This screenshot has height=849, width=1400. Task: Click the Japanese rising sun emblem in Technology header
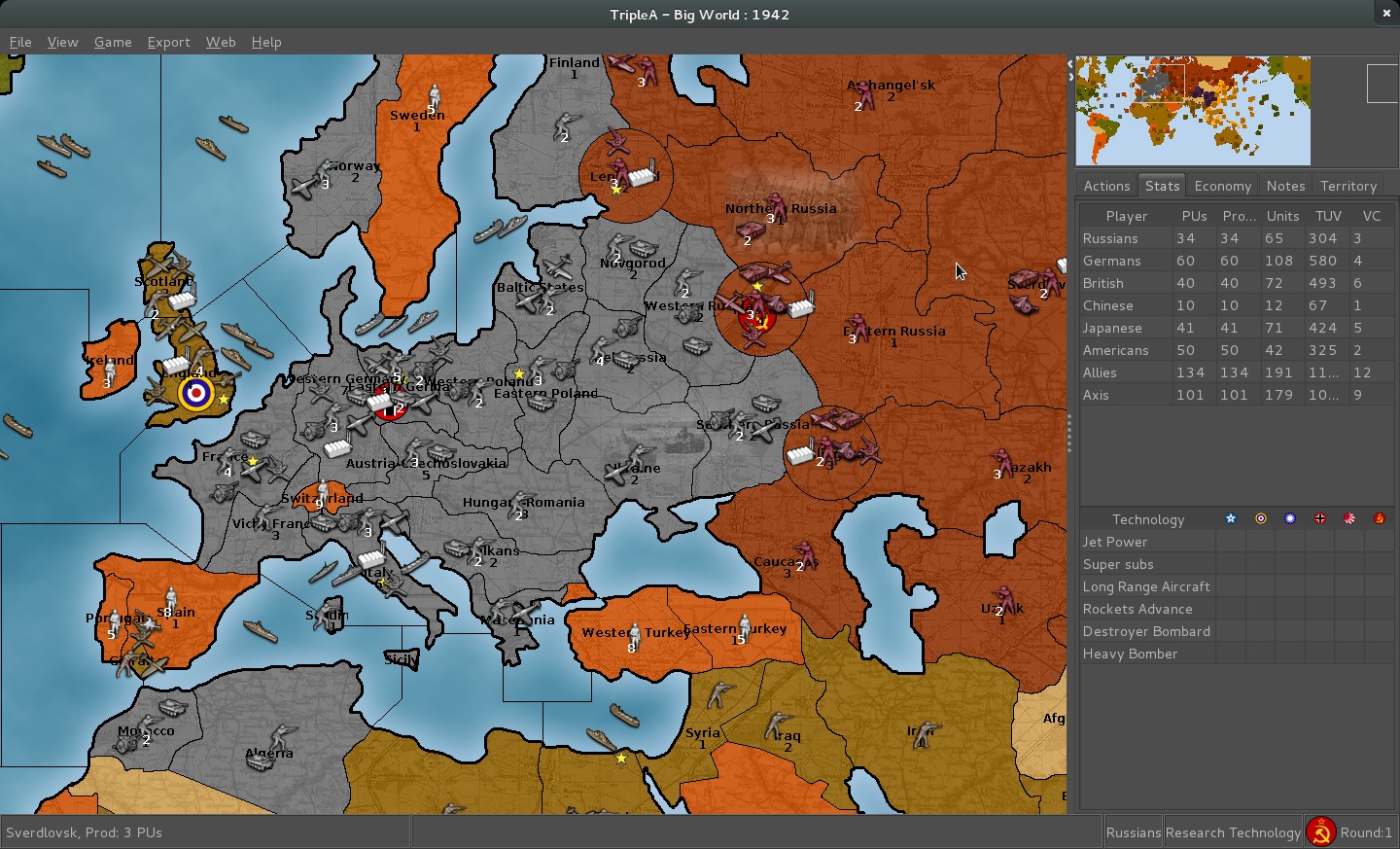click(x=1349, y=518)
